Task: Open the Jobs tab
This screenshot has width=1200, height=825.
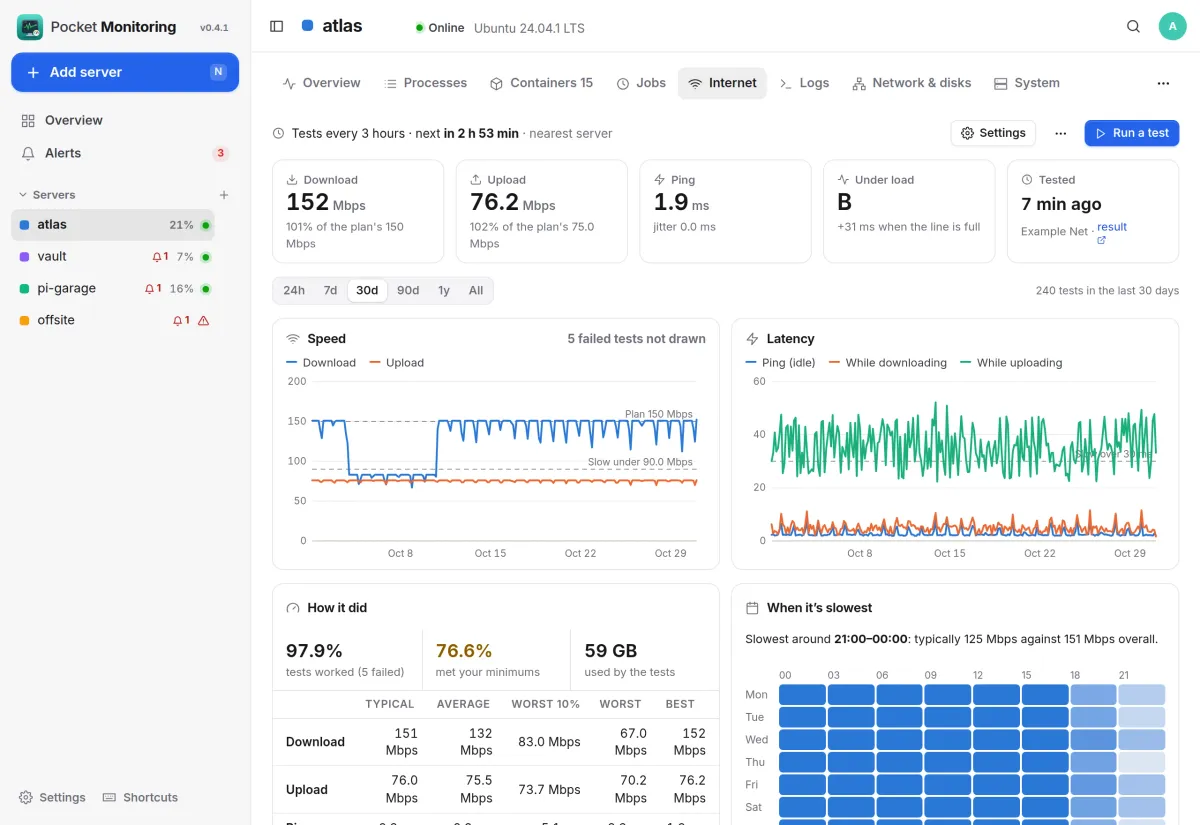Action: [641, 83]
